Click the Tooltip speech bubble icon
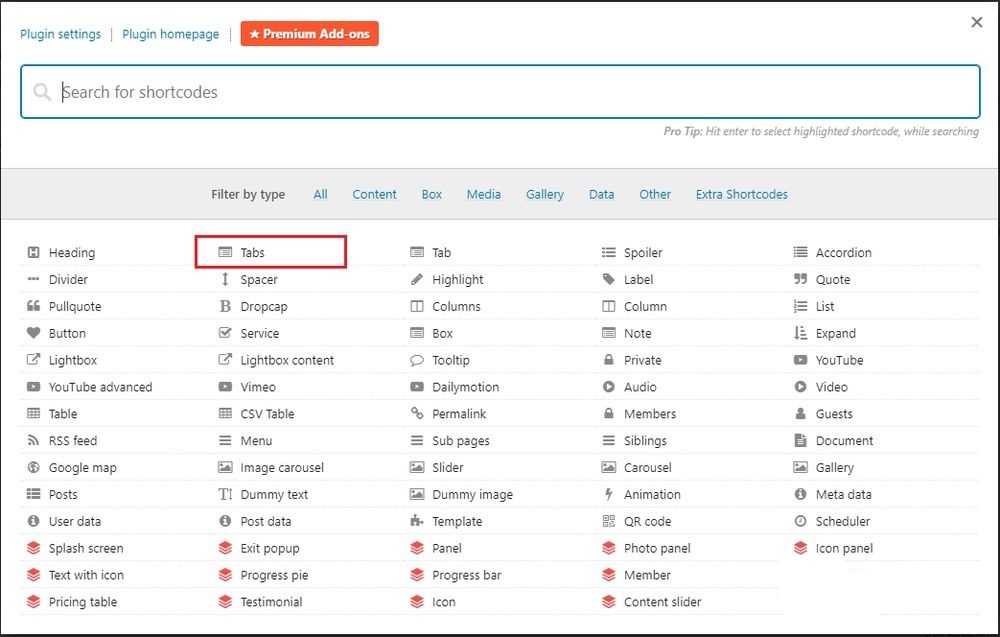This screenshot has width=1000, height=637. pyautogui.click(x=417, y=360)
